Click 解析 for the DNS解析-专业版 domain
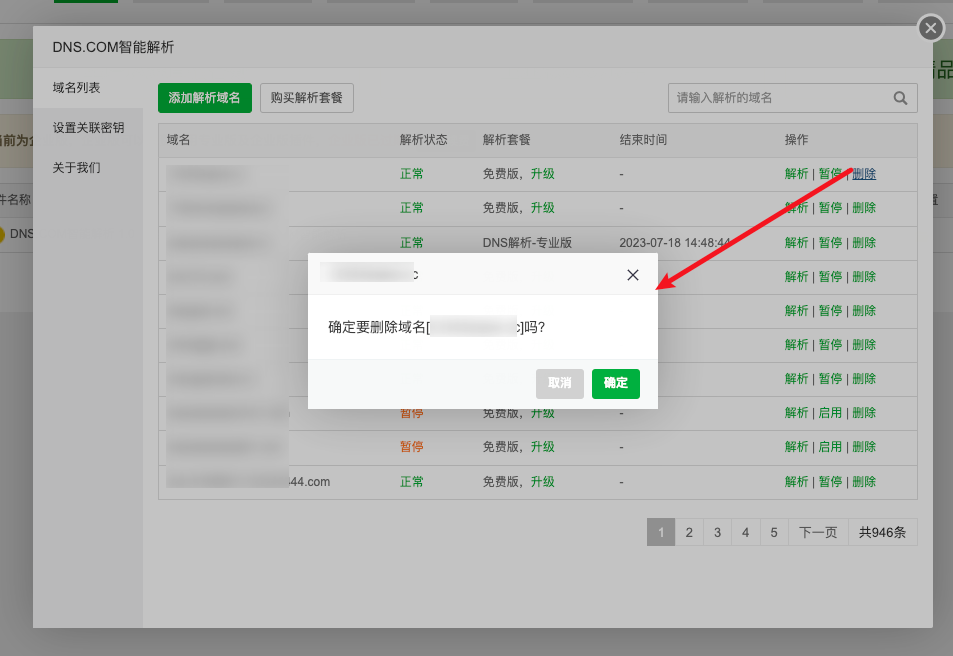Image resolution: width=953 pixels, height=656 pixels. click(x=796, y=242)
